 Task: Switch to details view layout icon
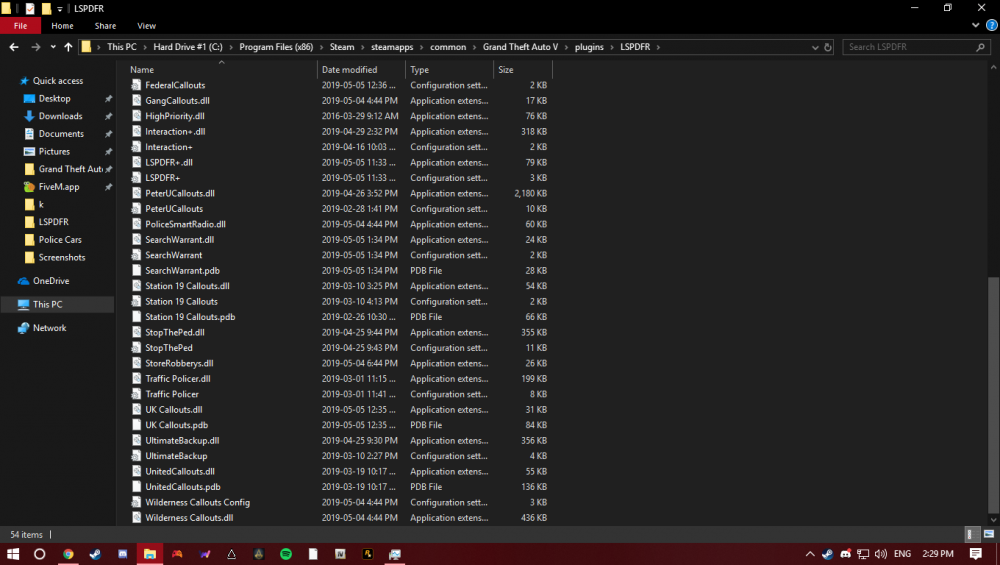[971, 534]
